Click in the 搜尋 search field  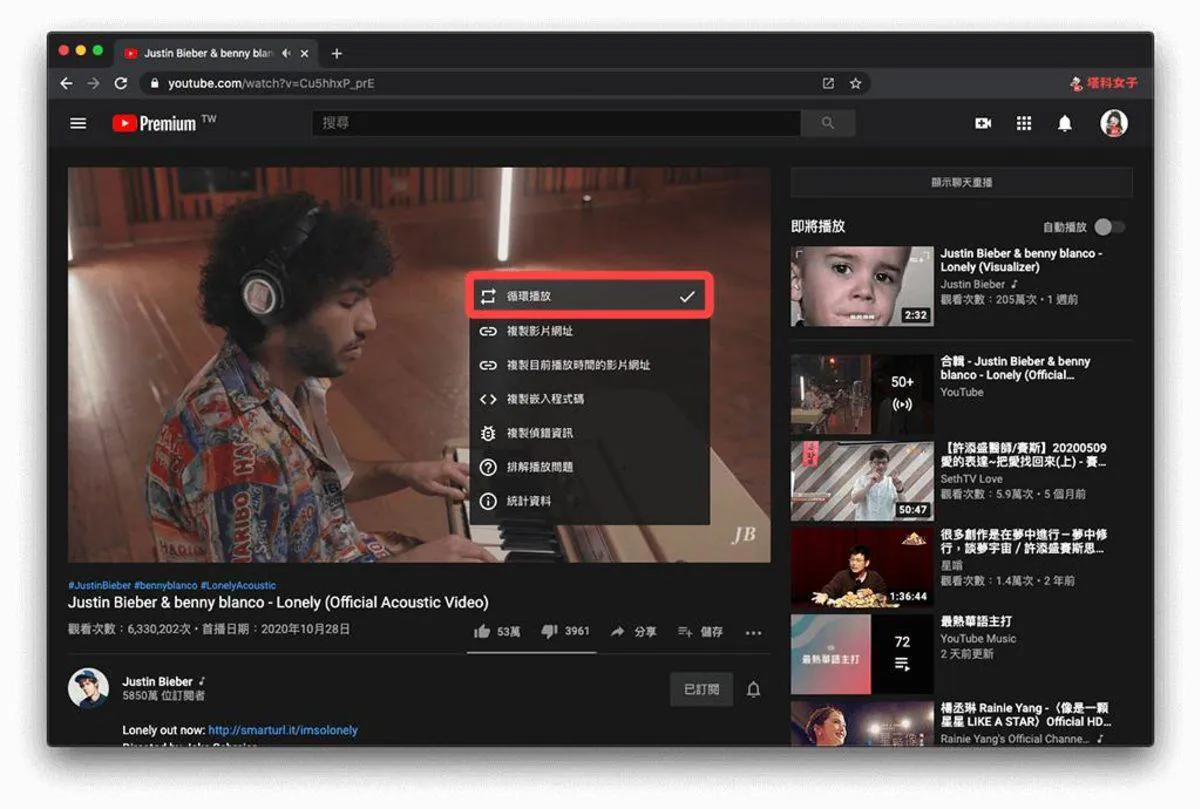click(x=556, y=123)
